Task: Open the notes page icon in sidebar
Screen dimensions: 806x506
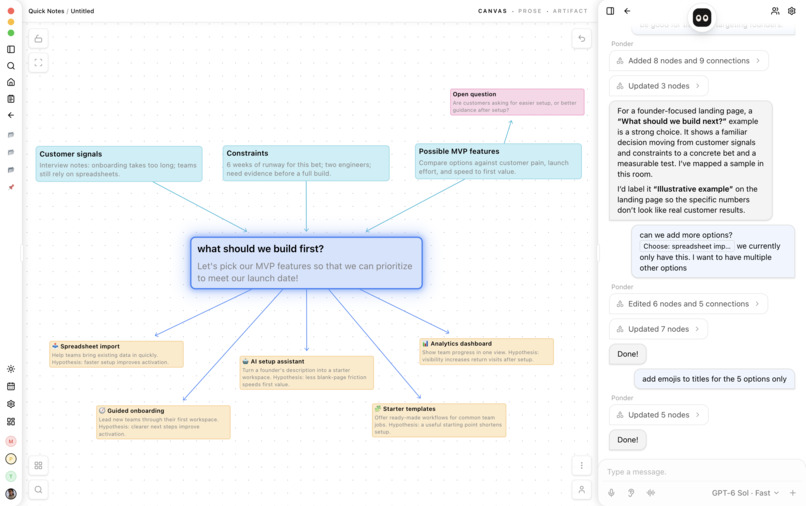Action: coord(11,99)
